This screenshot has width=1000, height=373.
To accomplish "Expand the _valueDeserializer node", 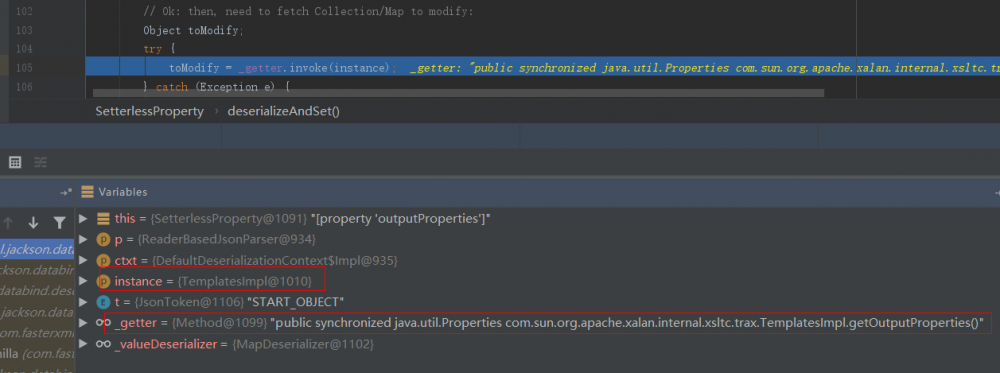I will (x=83, y=344).
